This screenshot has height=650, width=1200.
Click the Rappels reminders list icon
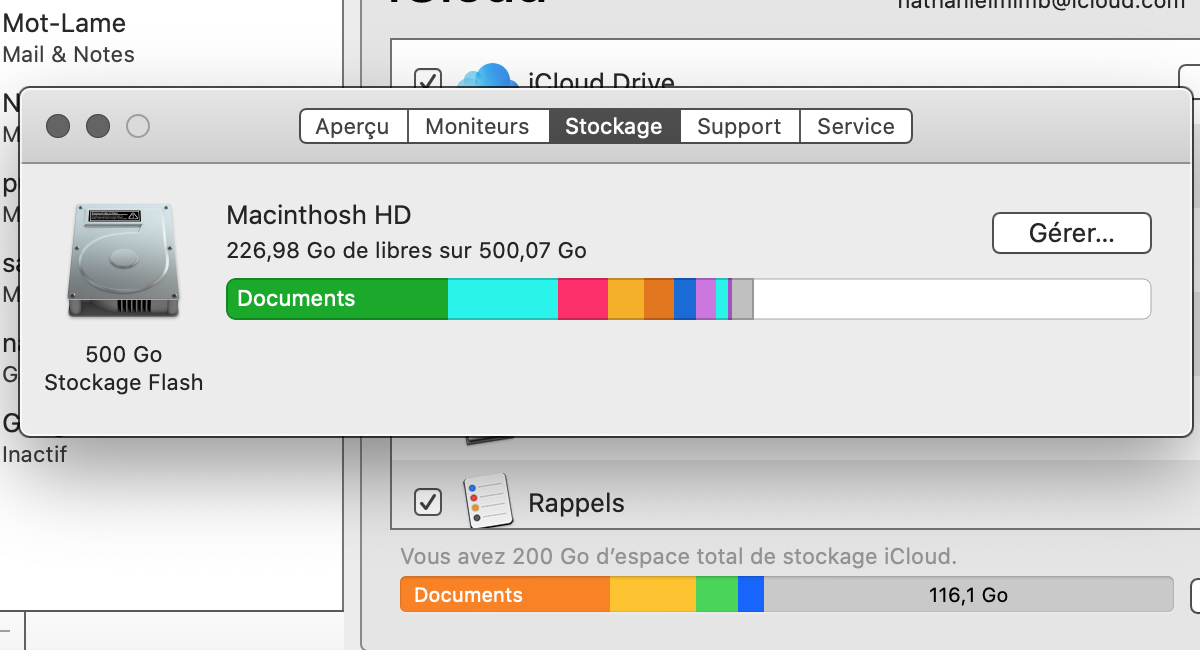(x=488, y=501)
